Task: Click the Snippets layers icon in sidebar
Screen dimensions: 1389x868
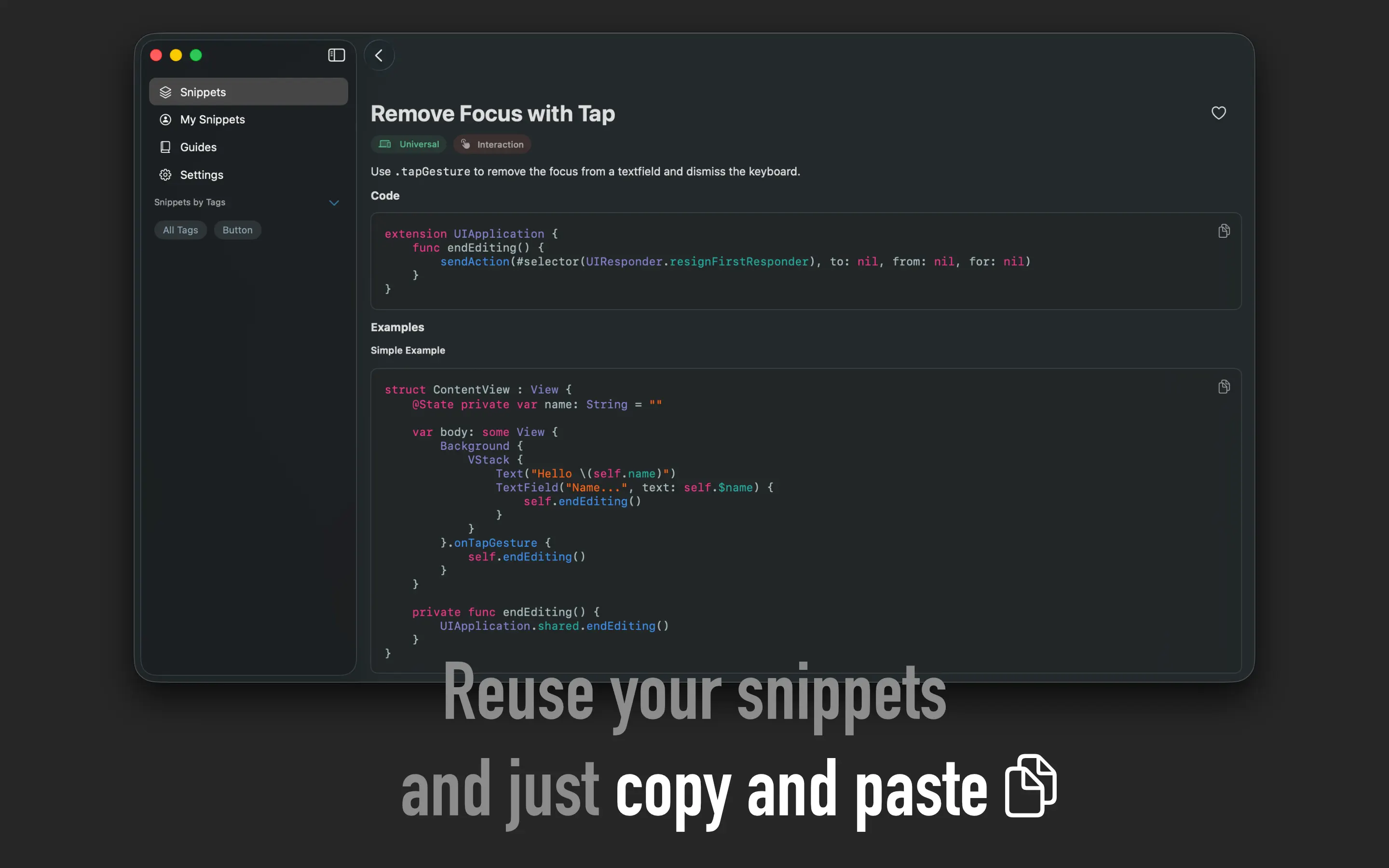Action: [165, 92]
